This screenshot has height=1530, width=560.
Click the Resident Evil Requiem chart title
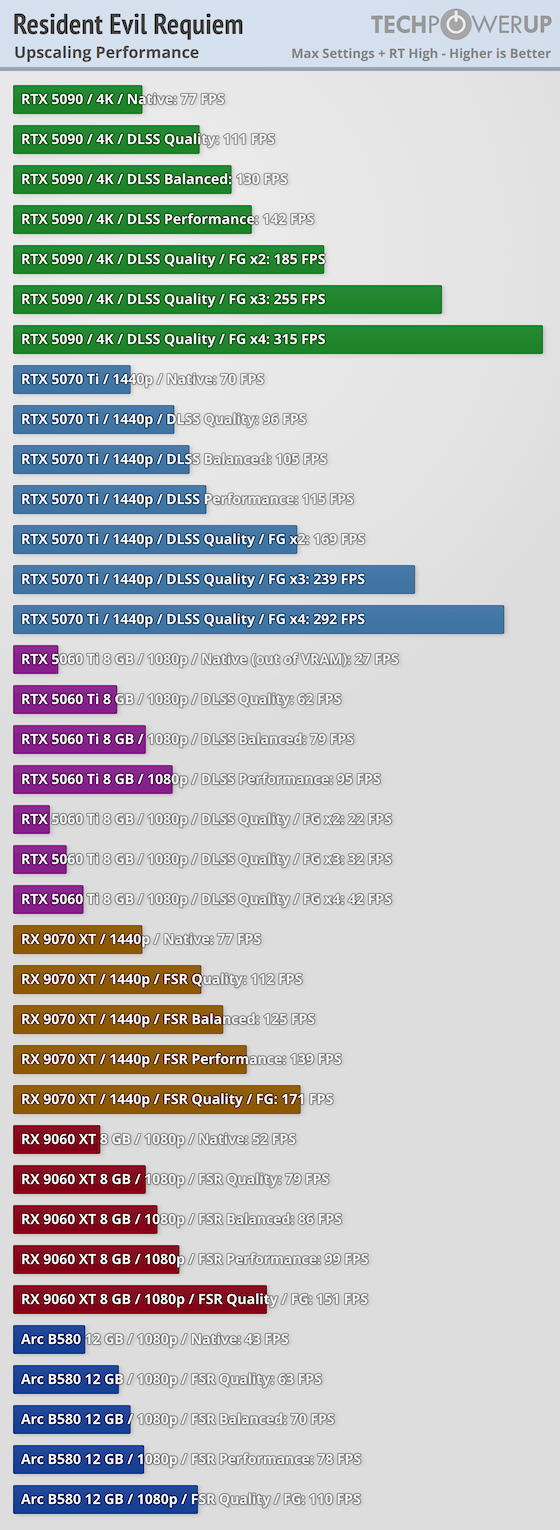pos(128,25)
